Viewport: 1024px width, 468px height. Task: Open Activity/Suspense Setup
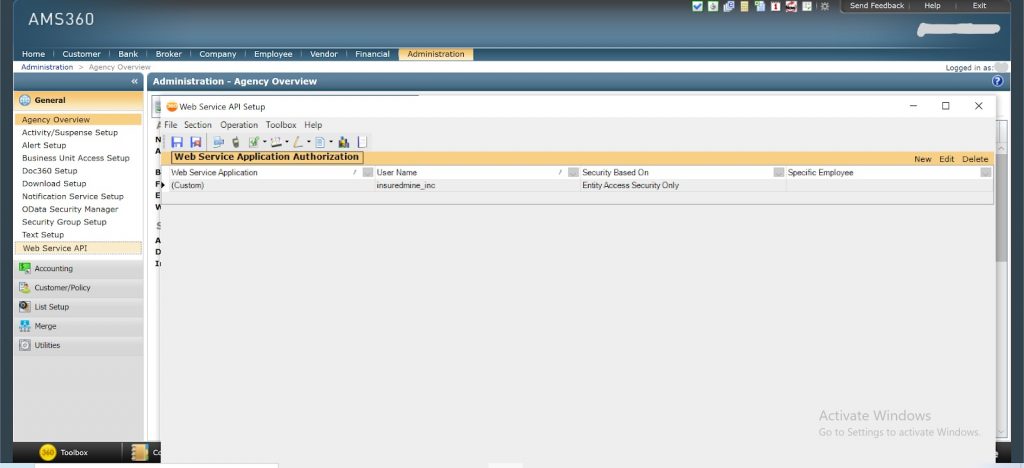(x=70, y=133)
